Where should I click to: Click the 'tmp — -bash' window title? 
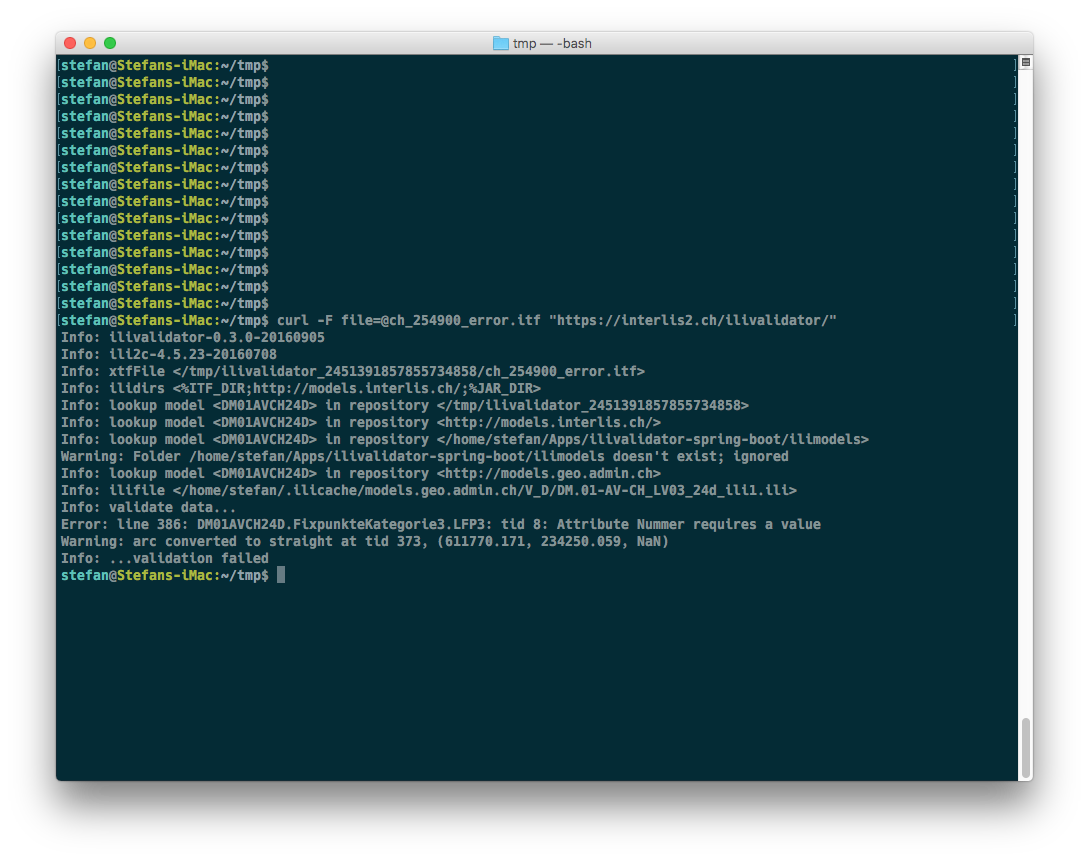coord(552,43)
